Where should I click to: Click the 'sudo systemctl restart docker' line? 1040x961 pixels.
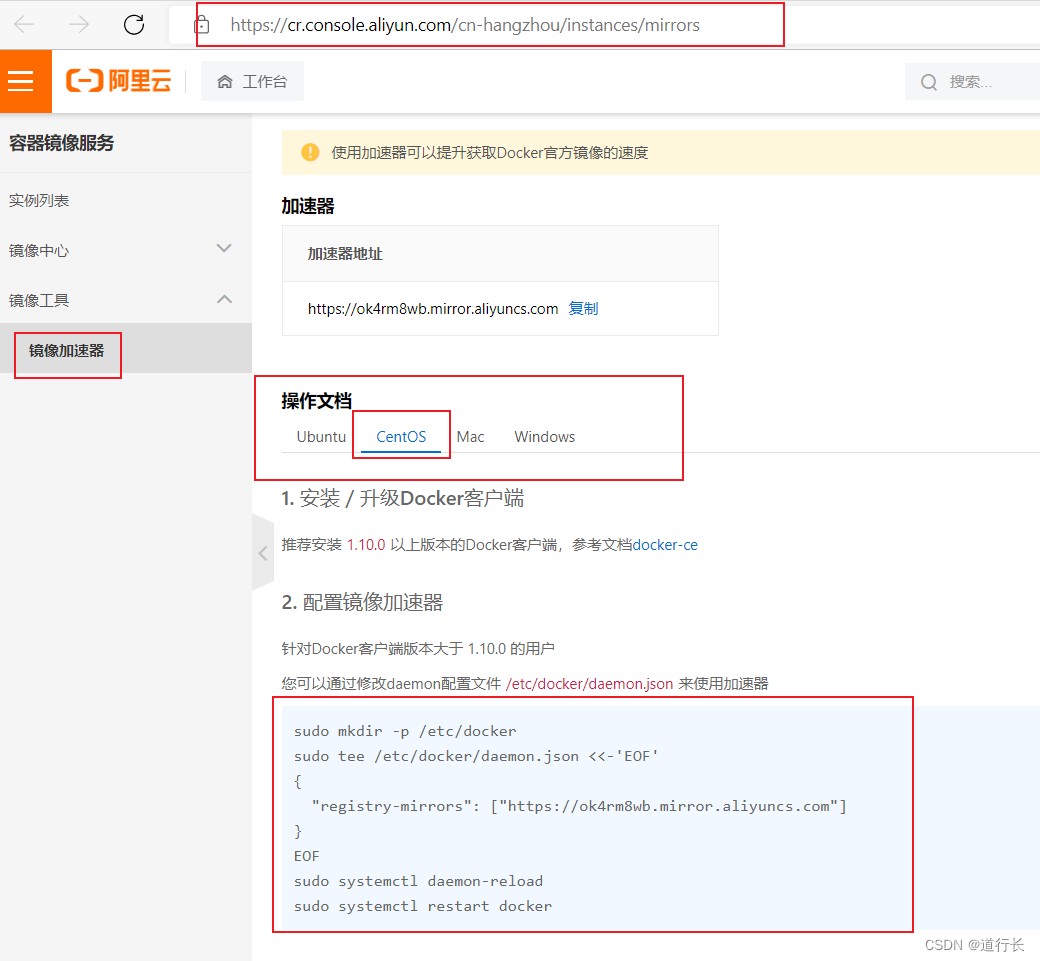422,906
